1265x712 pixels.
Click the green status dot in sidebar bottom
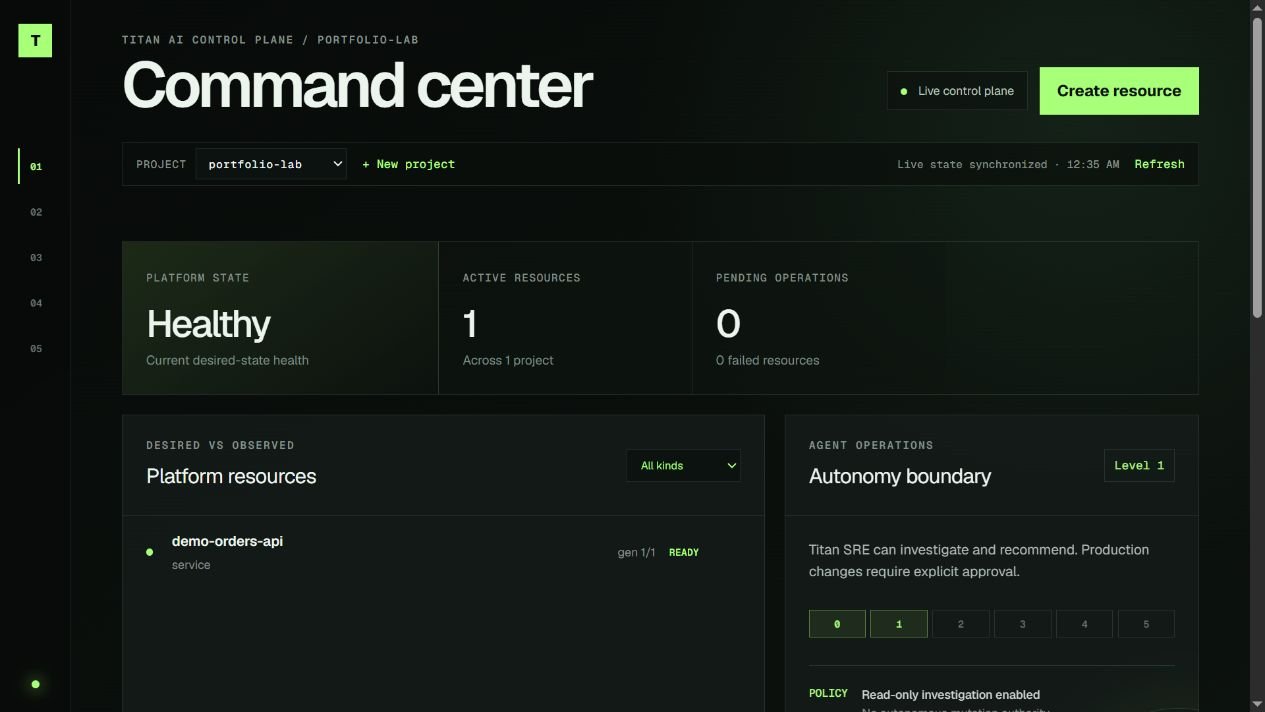coord(35,684)
